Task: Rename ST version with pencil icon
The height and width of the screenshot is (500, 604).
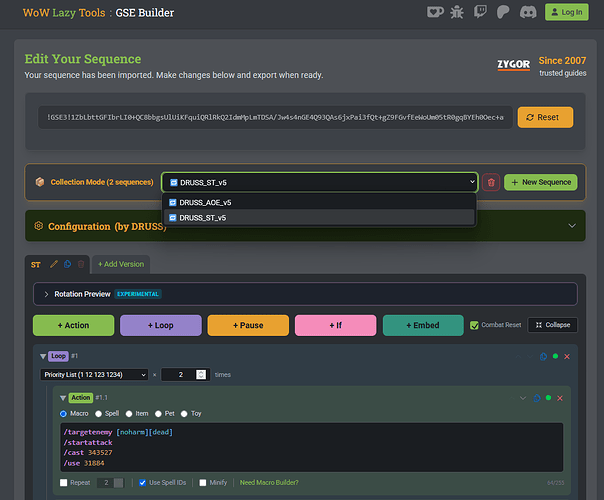Action: pos(54,264)
